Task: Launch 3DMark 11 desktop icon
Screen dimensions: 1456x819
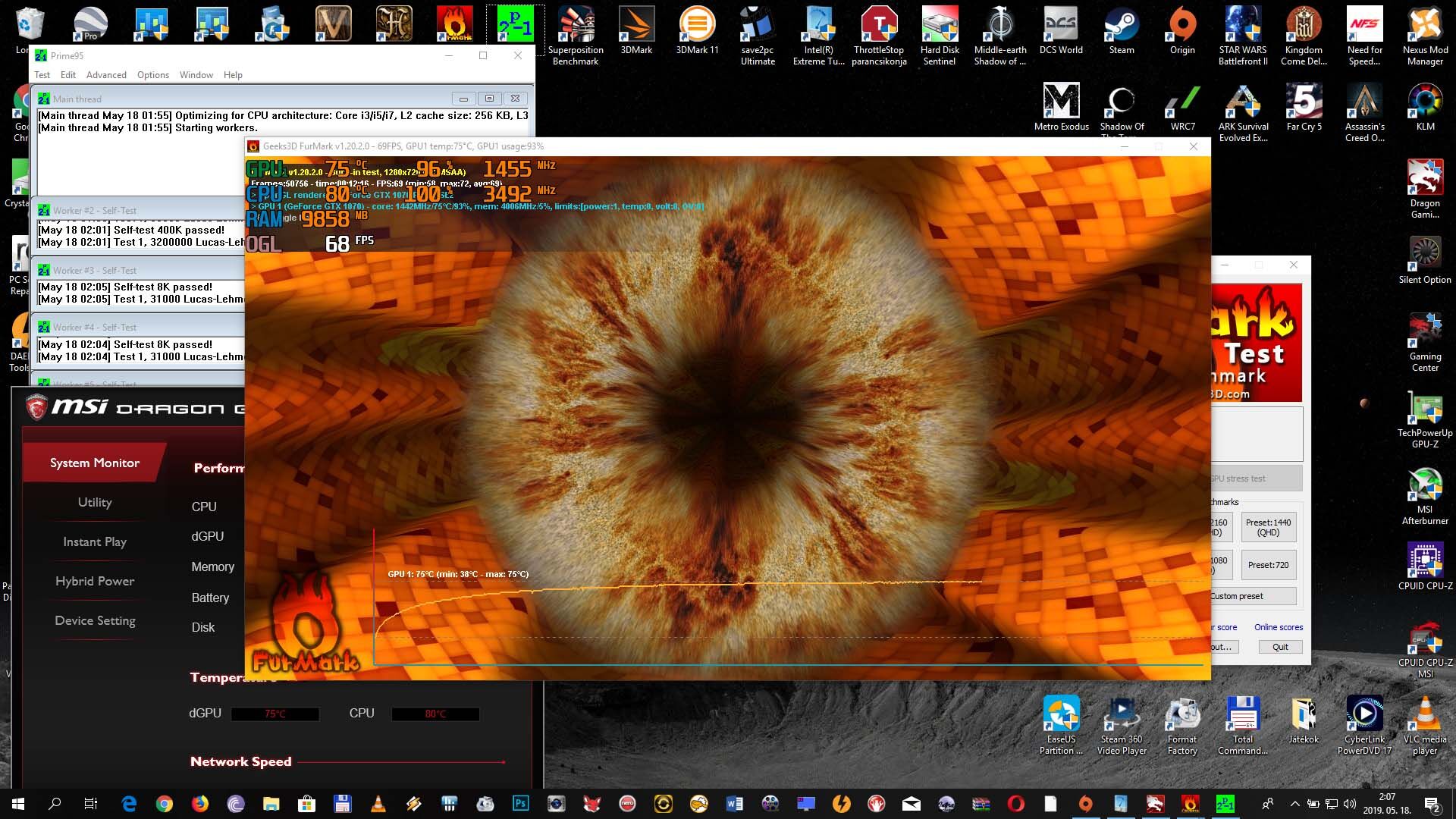Action: [697, 32]
